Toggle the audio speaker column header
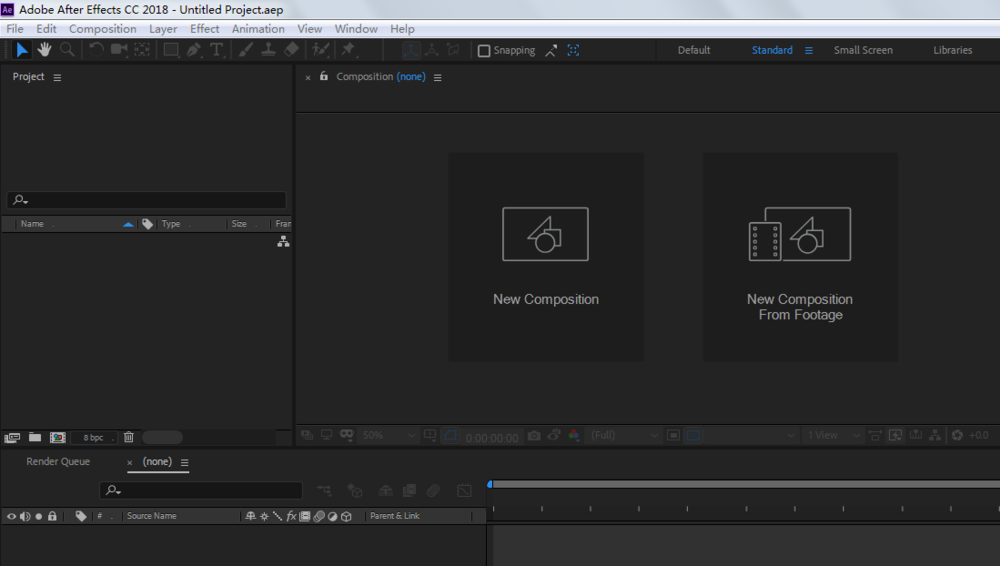1000x566 pixels. click(25, 516)
